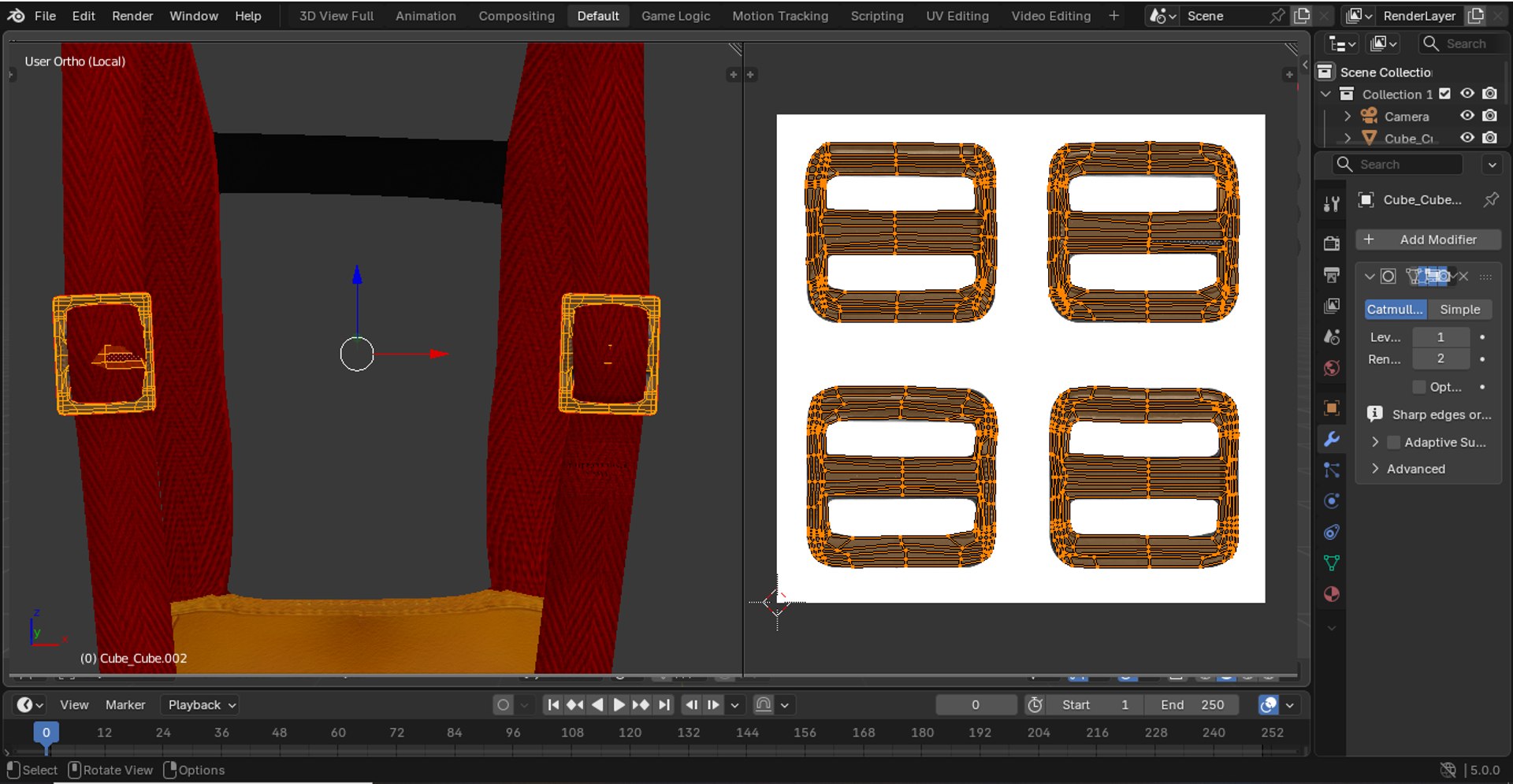Click the Blender logo menu
Image resolution: width=1513 pixels, height=784 pixels.
[16, 16]
